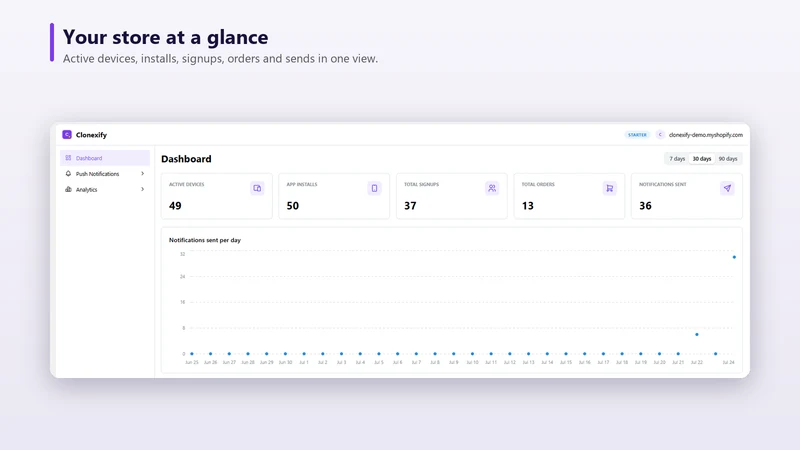The image size is (800, 450).
Task: Open Push Notifications in the sidebar
Action: pos(105,174)
